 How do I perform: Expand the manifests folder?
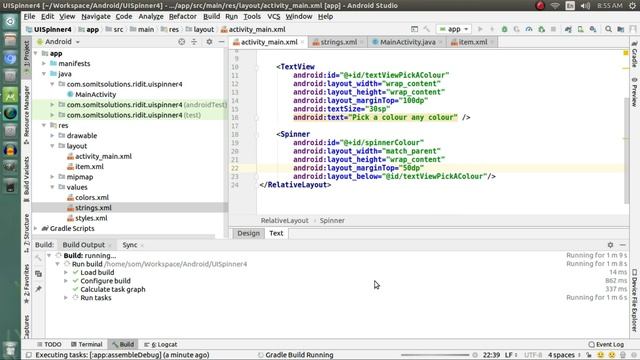point(44,64)
